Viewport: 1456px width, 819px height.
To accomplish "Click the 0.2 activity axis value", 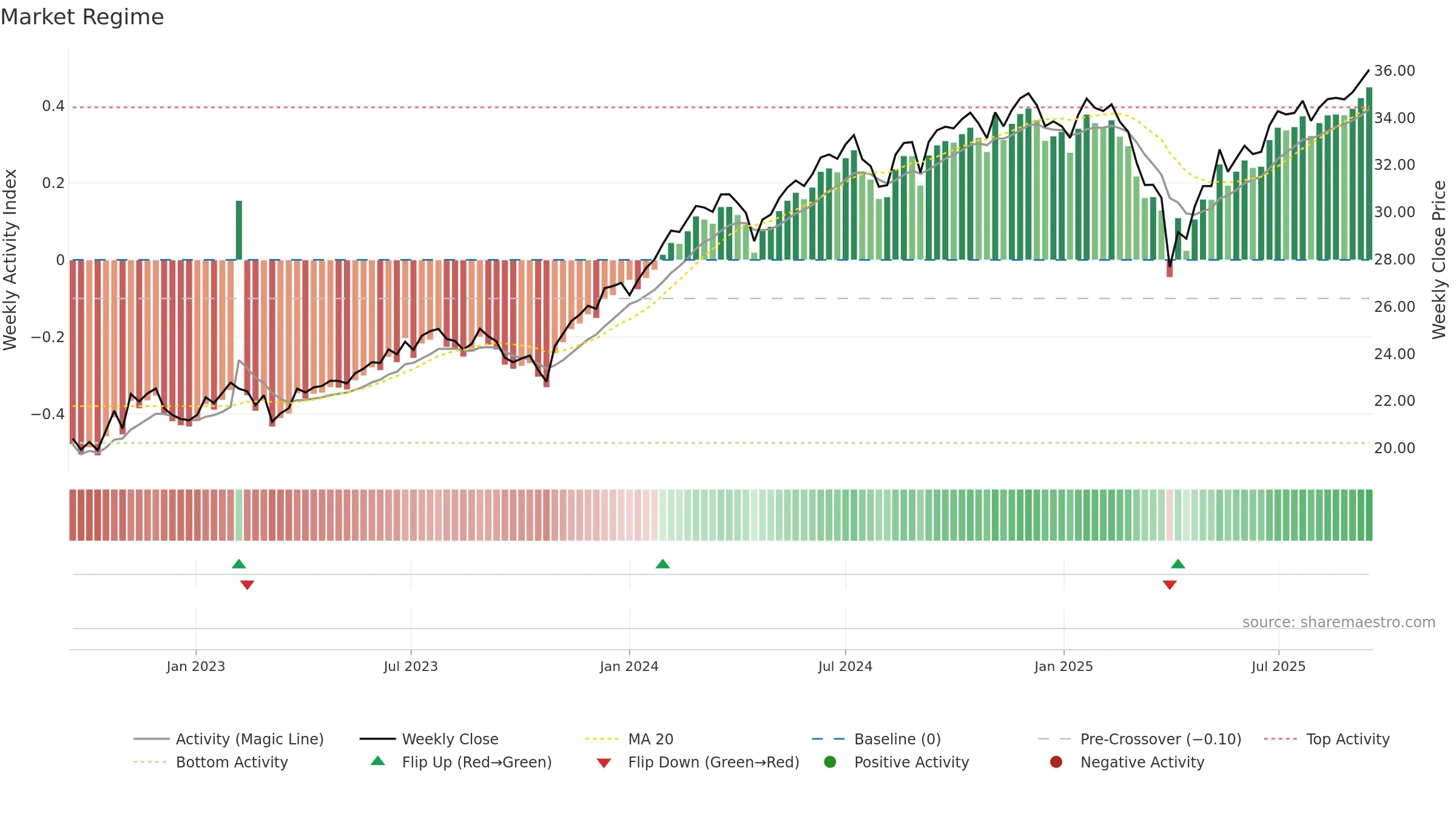I will tap(53, 183).
